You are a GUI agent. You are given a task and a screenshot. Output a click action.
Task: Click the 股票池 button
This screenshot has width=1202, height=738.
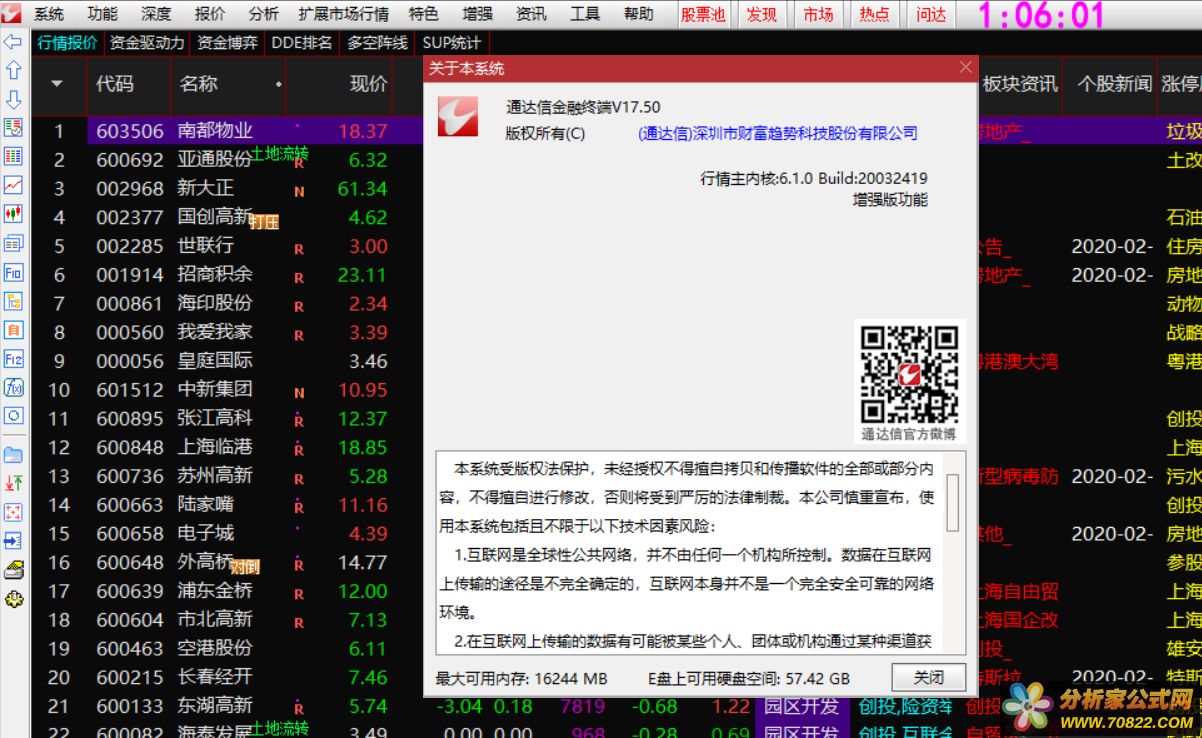point(703,14)
